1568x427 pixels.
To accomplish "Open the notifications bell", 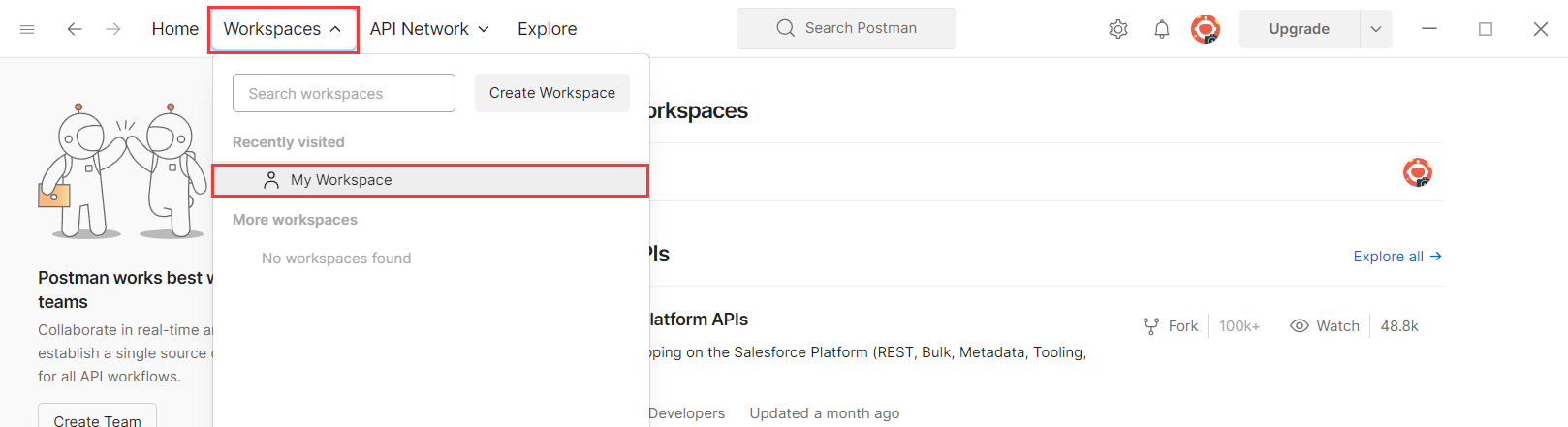I will tap(1162, 29).
